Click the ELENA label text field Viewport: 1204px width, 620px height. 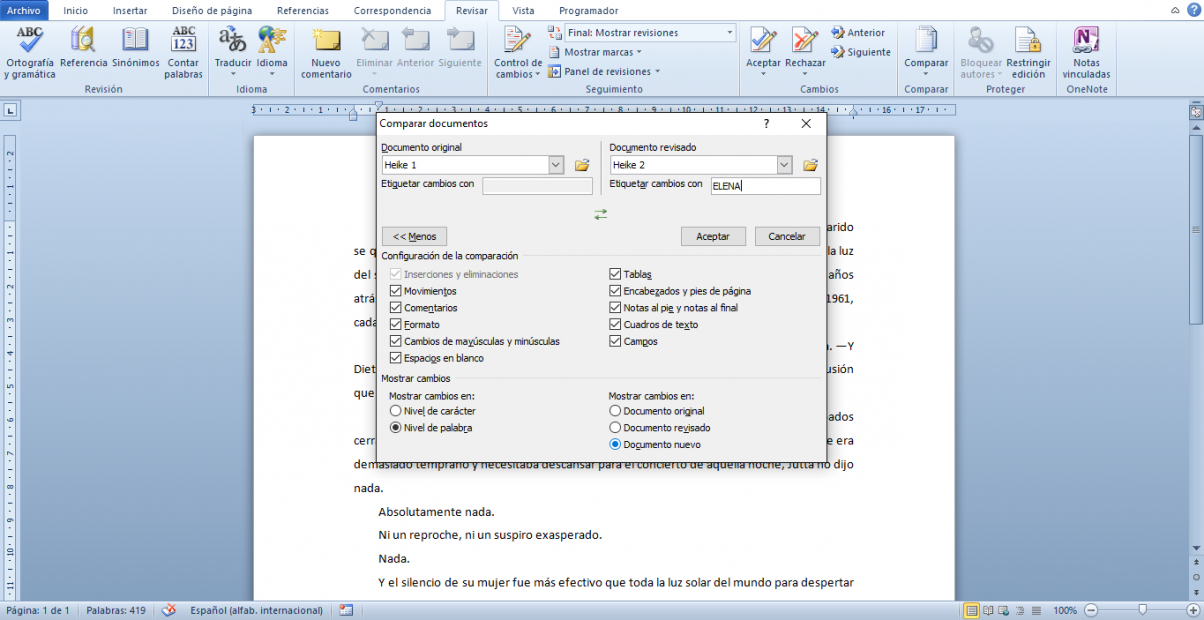point(765,186)
